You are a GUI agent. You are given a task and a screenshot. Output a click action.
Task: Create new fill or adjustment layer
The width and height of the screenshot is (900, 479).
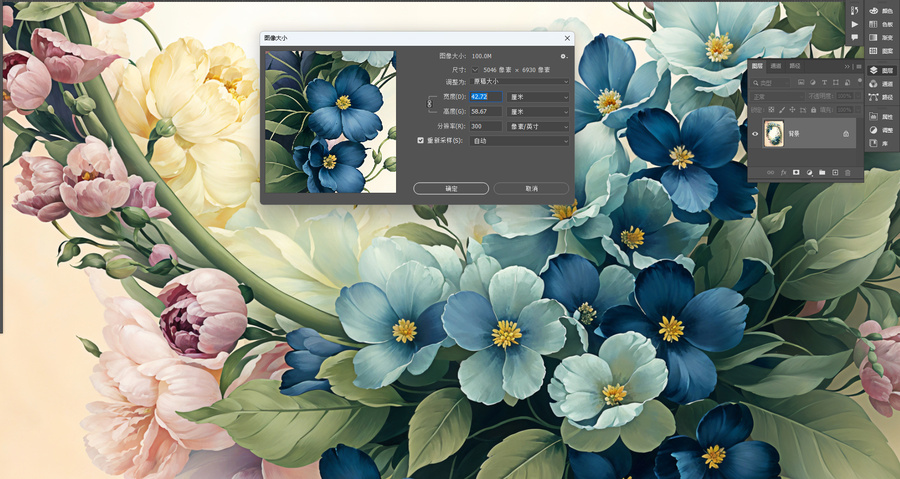809,173
